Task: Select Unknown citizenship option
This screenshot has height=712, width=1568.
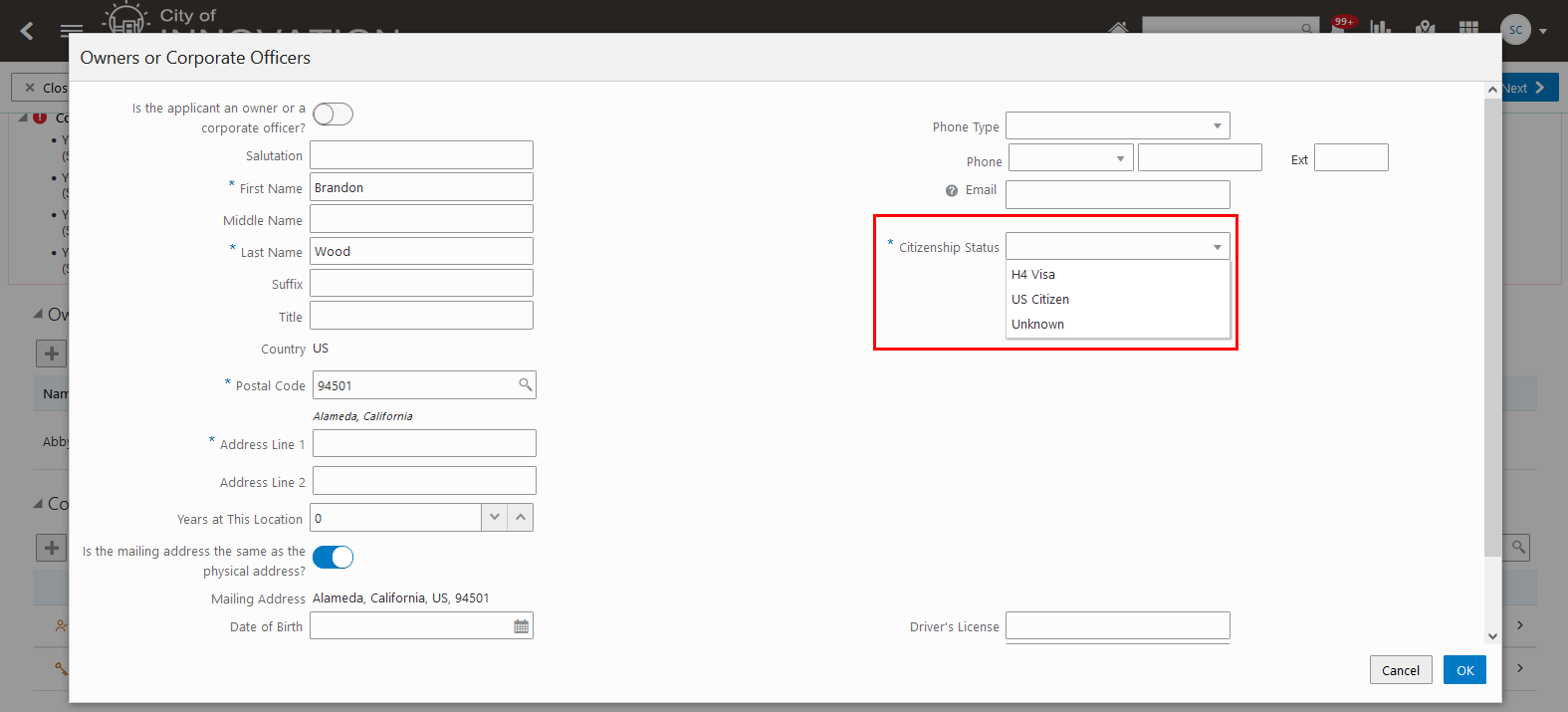Action: tap(1118, 324)
